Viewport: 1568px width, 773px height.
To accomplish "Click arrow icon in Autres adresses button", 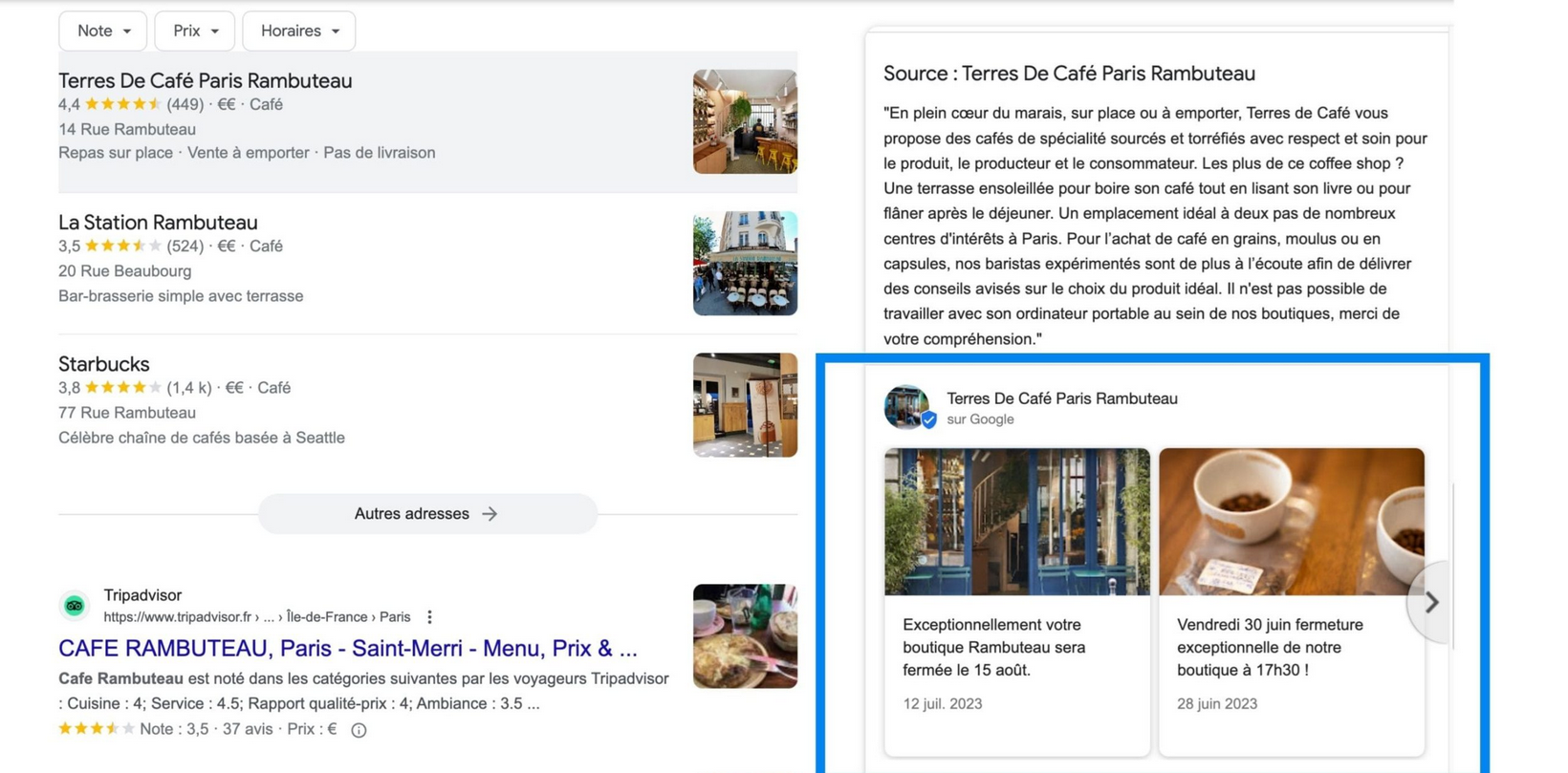I will point(490,513).
